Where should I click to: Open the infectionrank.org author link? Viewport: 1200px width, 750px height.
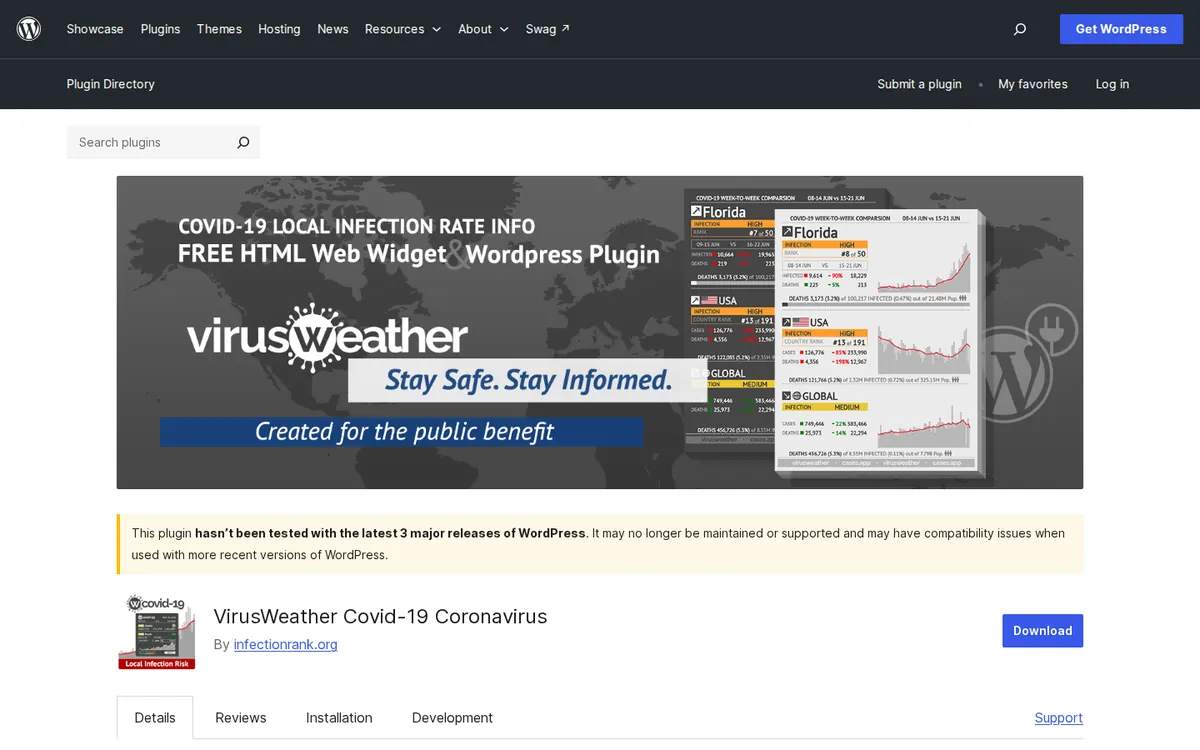pos(285,644)
